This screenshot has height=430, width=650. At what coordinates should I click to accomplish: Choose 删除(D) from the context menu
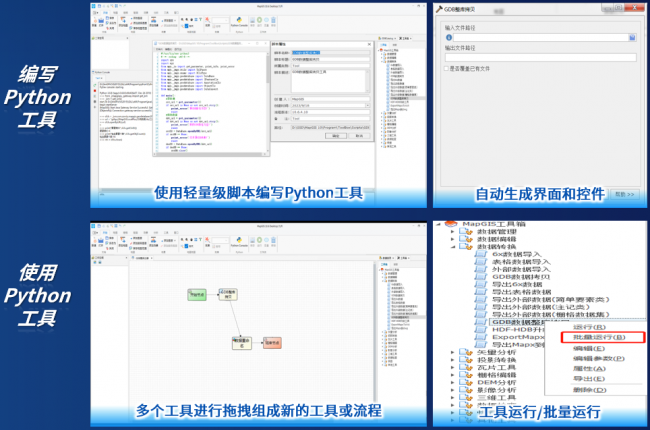pyautogui.click(x=589, y=390)
